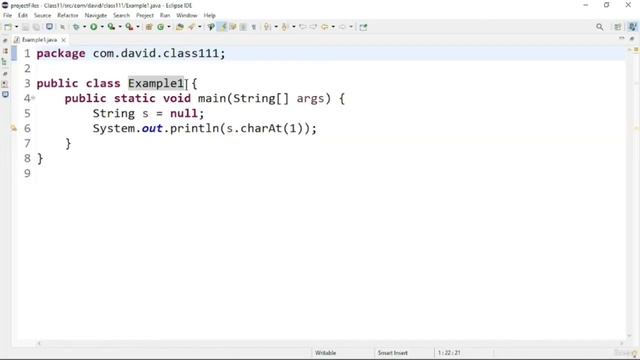Expand the Debug dropdown arrow

point(84,27)
